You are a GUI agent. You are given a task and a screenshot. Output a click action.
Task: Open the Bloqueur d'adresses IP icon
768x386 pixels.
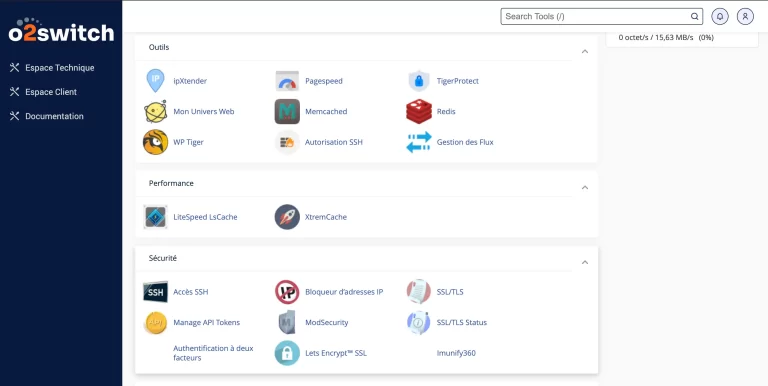pos(287,292)
